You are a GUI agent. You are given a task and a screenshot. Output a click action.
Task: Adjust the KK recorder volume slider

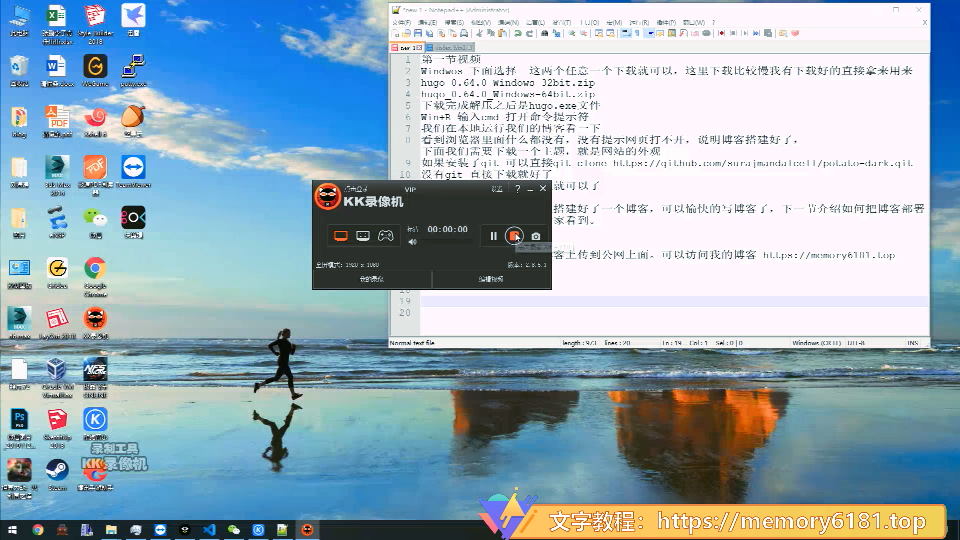click(x=447, y=242)
